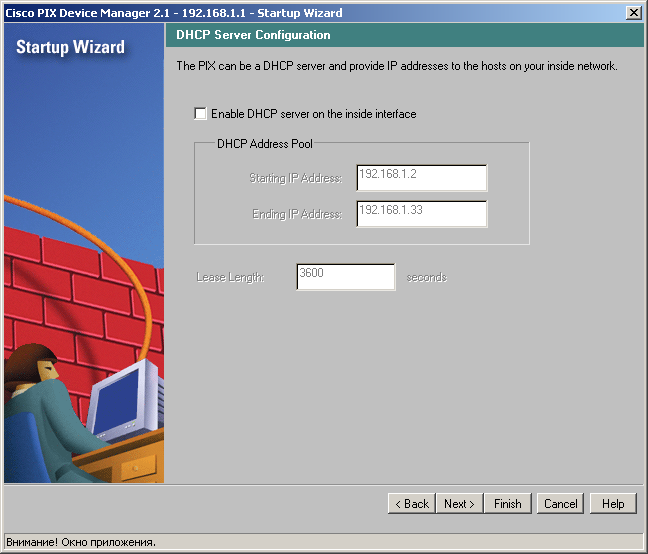The height and width of the screenshot is (554, 648).
Task: Click the Finish button
Action: pyautogui.click(x=507, y=504)
